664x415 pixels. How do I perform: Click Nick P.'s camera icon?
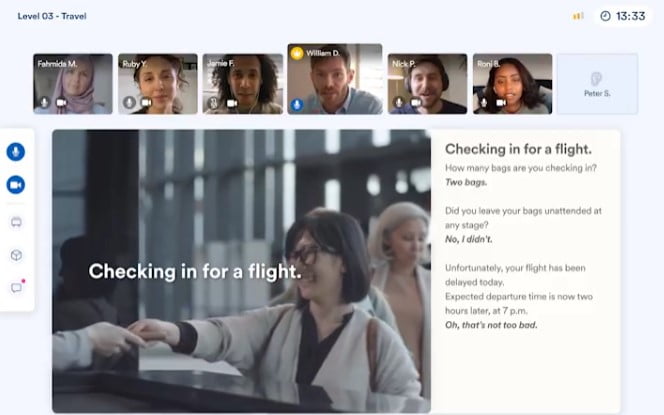click(415, 102)
